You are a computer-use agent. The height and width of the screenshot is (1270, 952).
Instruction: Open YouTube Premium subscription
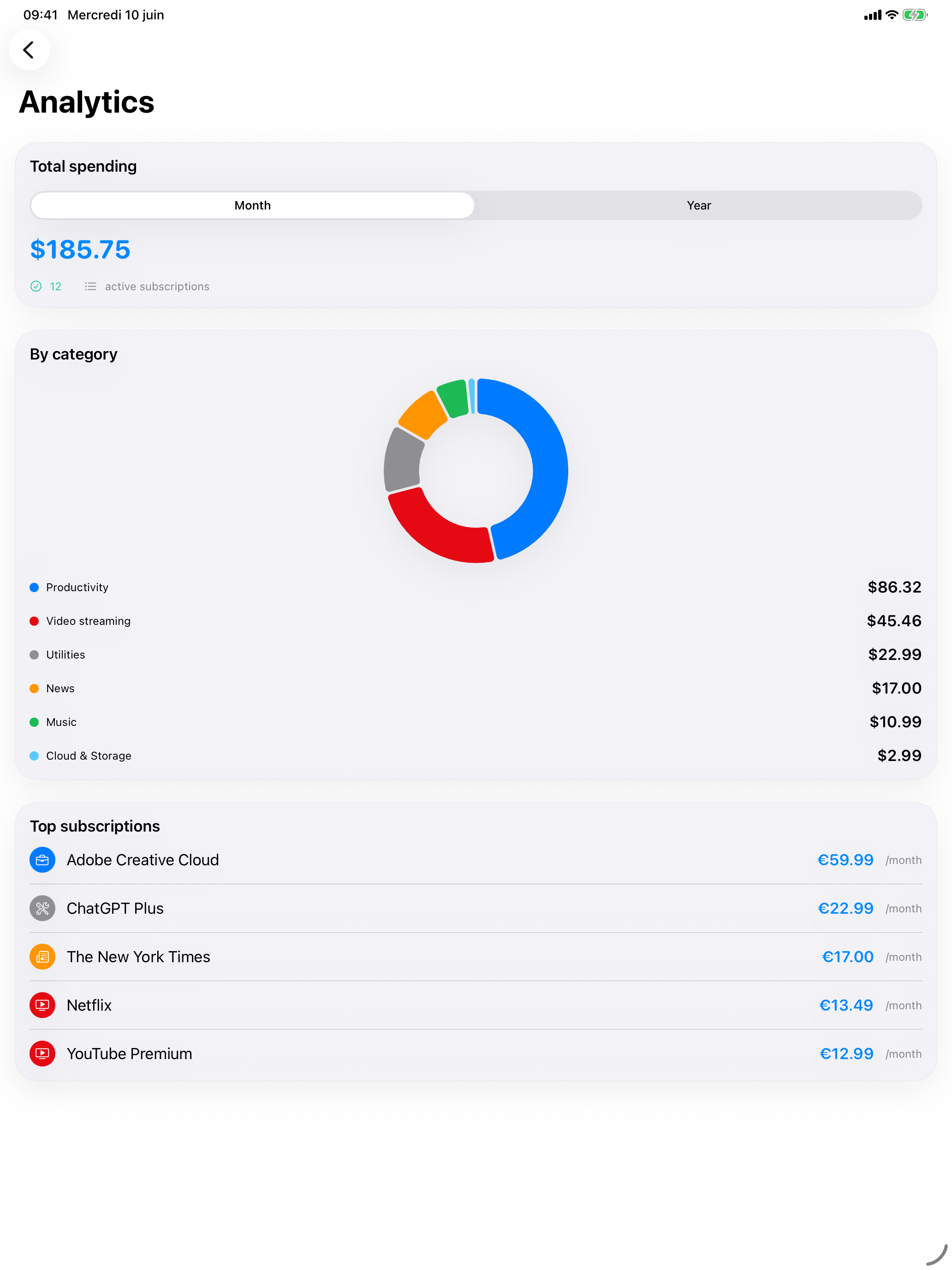coord(476,1054)
